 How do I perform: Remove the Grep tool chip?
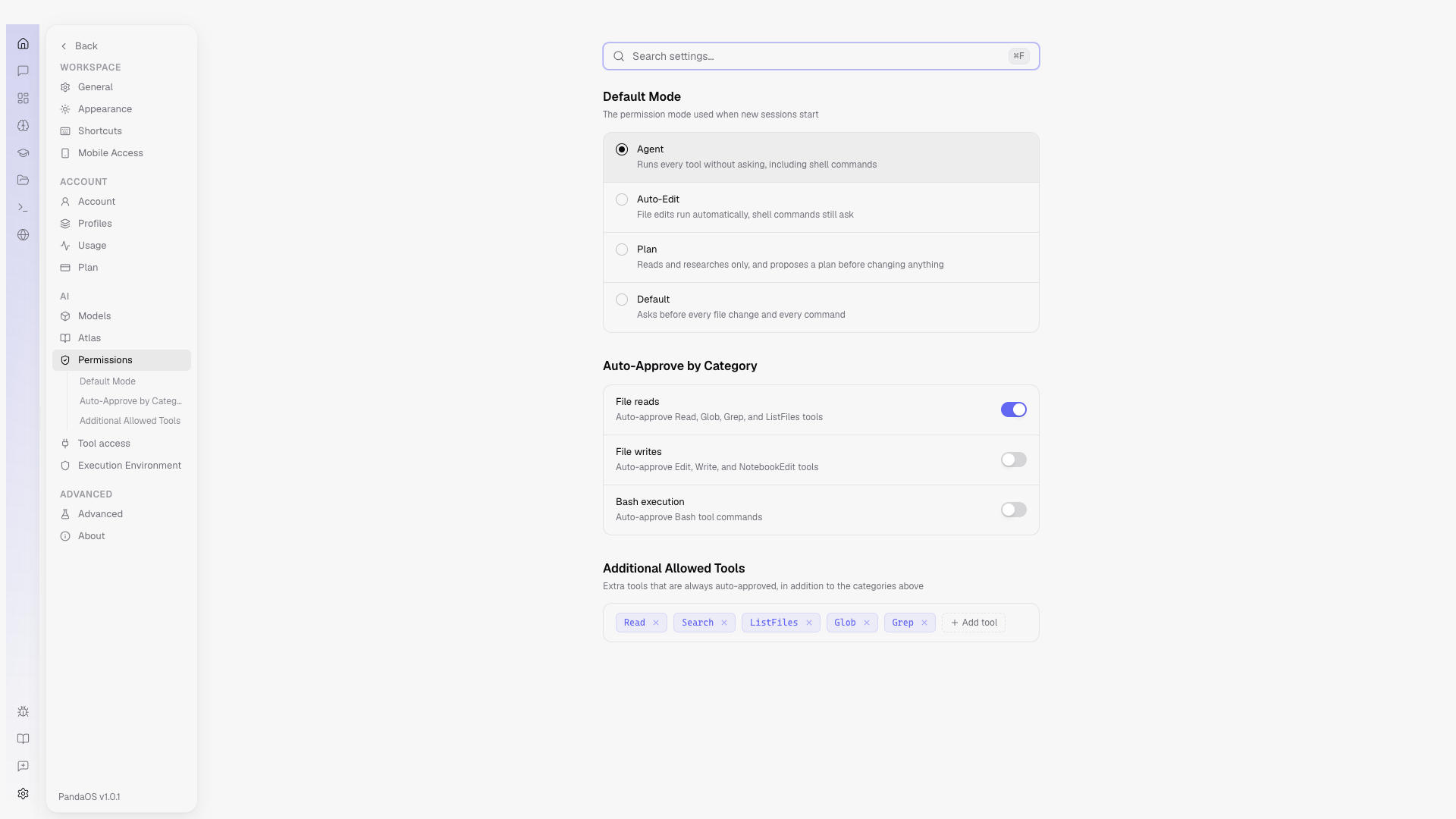pyautogui.click(x=924, y=623)
